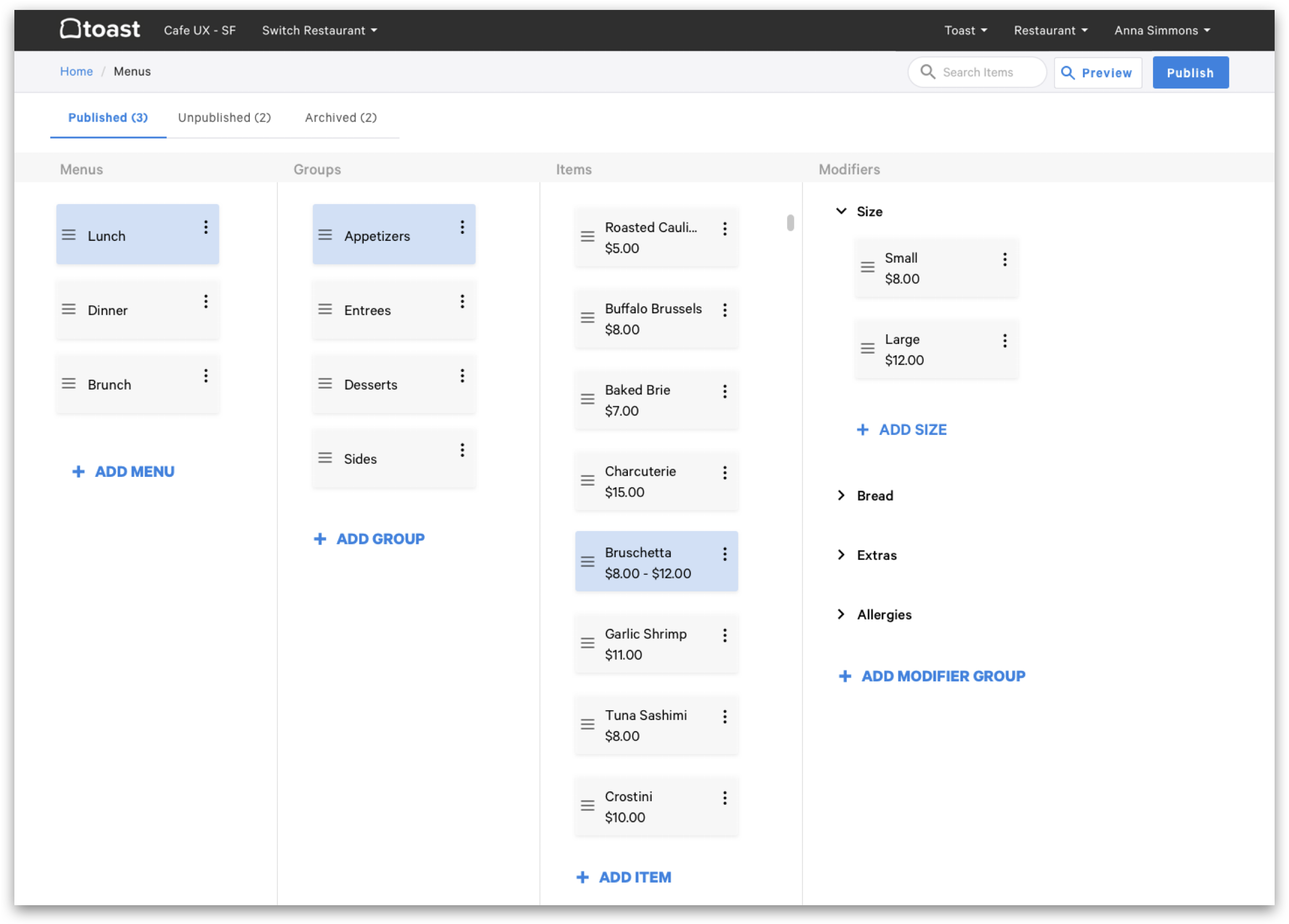This screenshot has height=924, width=1289.
Task: Click ADD MODIFIER GROUP
Action: point(932,676)
